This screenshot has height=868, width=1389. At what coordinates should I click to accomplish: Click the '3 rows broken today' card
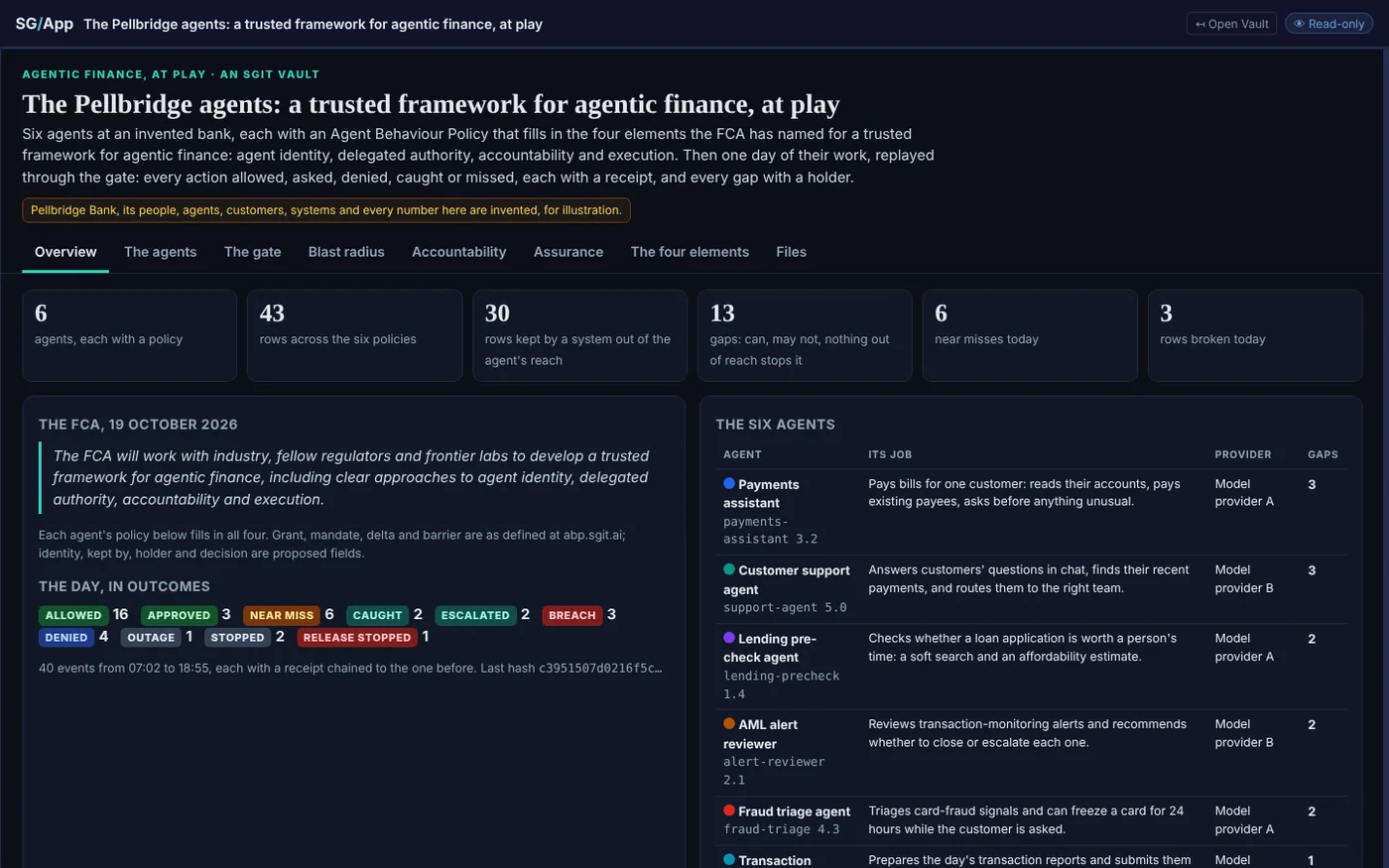tap(1255, 335)
